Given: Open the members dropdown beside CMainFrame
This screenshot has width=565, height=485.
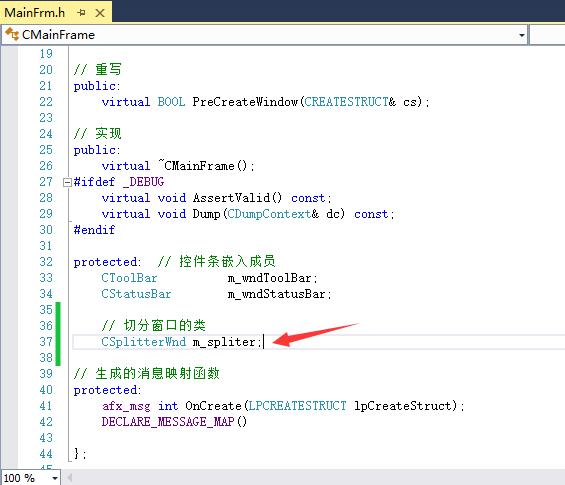Looking at the screenshot, I should point(547,35).
